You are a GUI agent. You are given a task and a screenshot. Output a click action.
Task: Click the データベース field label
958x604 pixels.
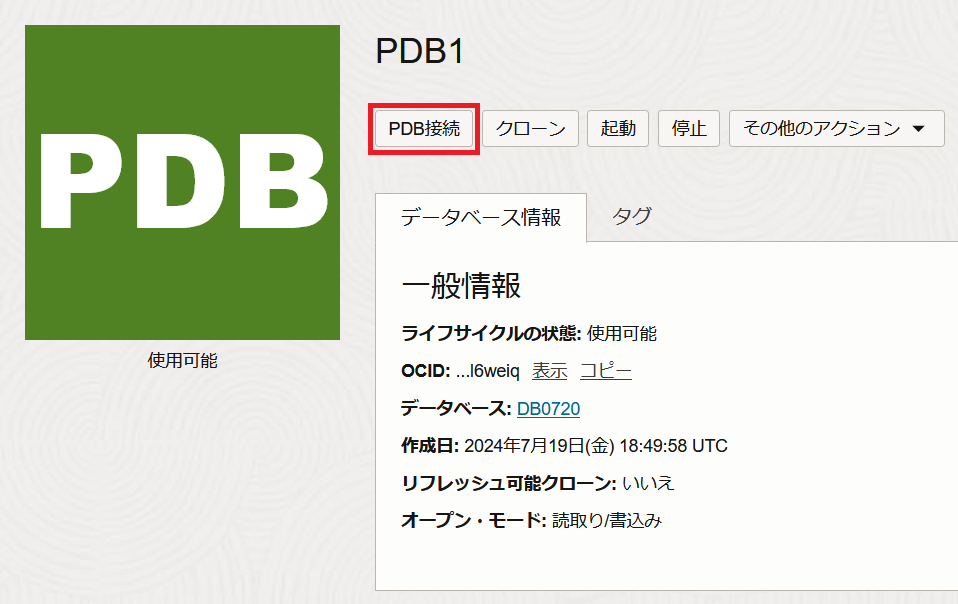(x=456, y=408)
